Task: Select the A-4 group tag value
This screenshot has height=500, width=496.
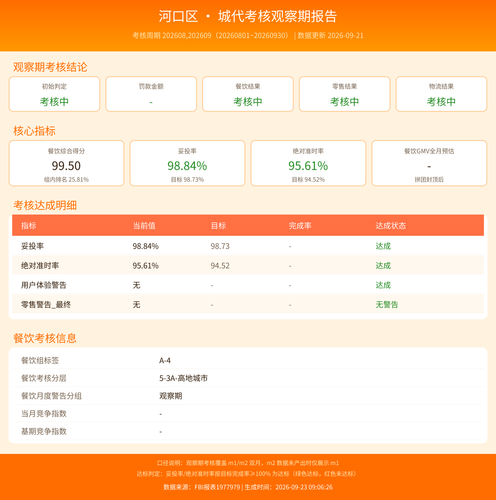Action: 165,360
